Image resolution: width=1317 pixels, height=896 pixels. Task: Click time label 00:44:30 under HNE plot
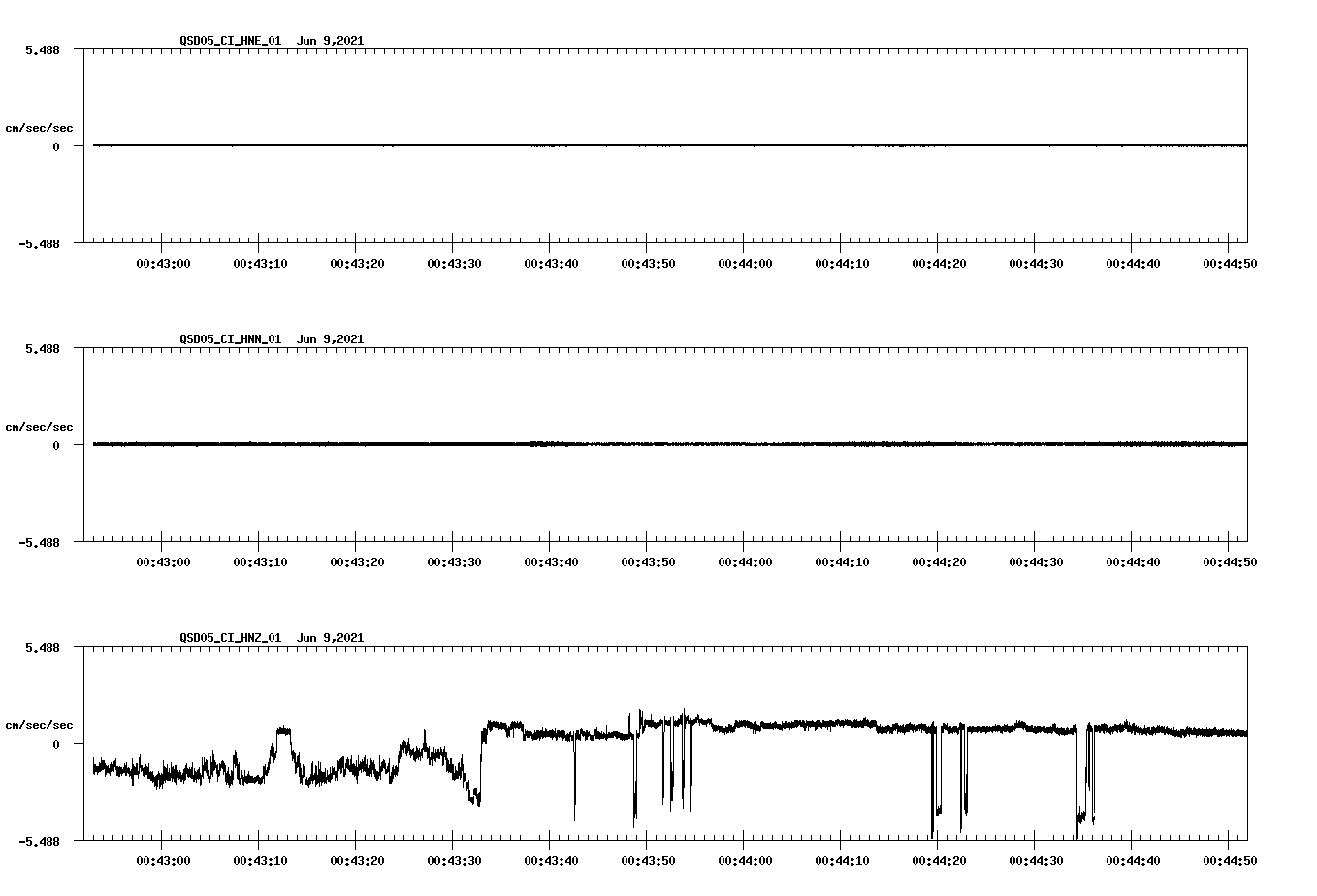click(1036, 263)
